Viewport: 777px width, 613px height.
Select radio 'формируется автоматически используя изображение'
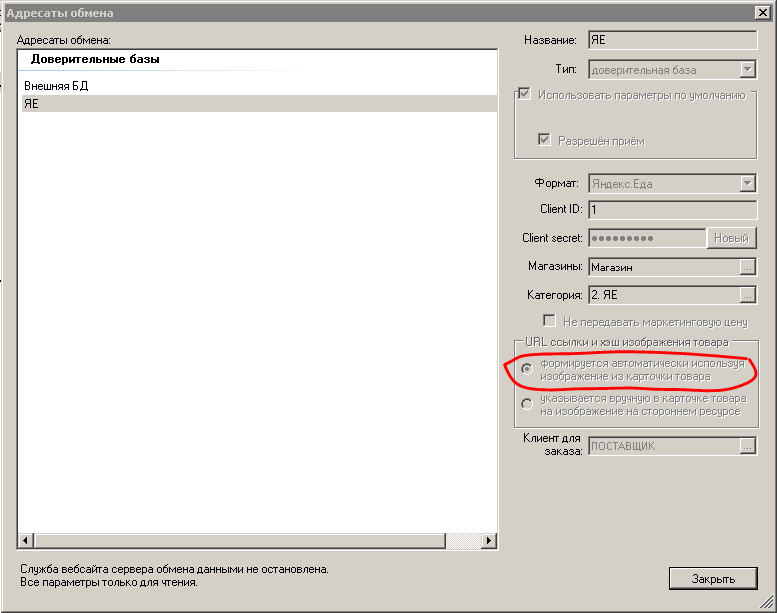(527, 369)
